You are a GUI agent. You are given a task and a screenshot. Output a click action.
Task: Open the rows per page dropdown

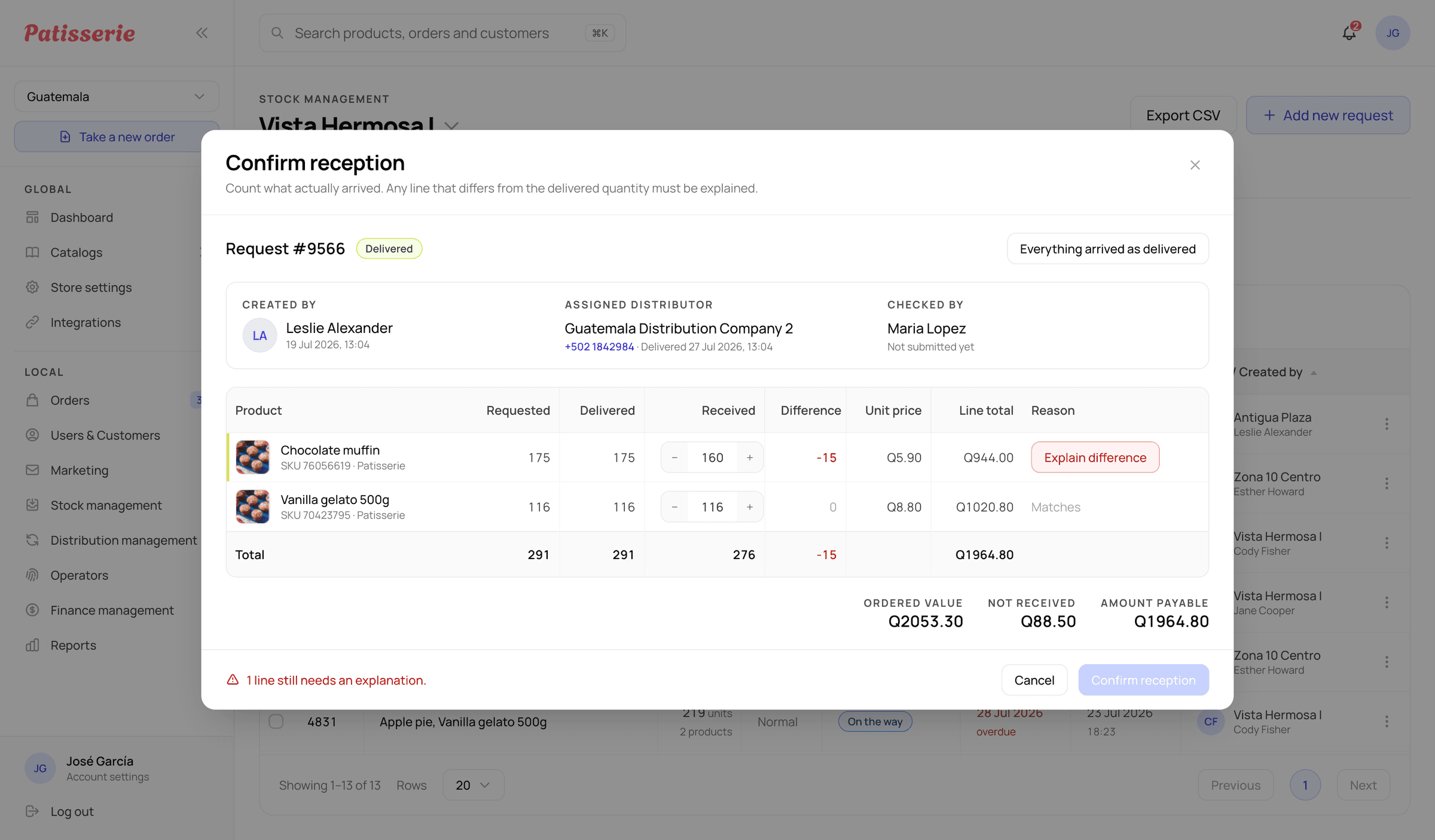pyautogui.click(x=473, y=785)
